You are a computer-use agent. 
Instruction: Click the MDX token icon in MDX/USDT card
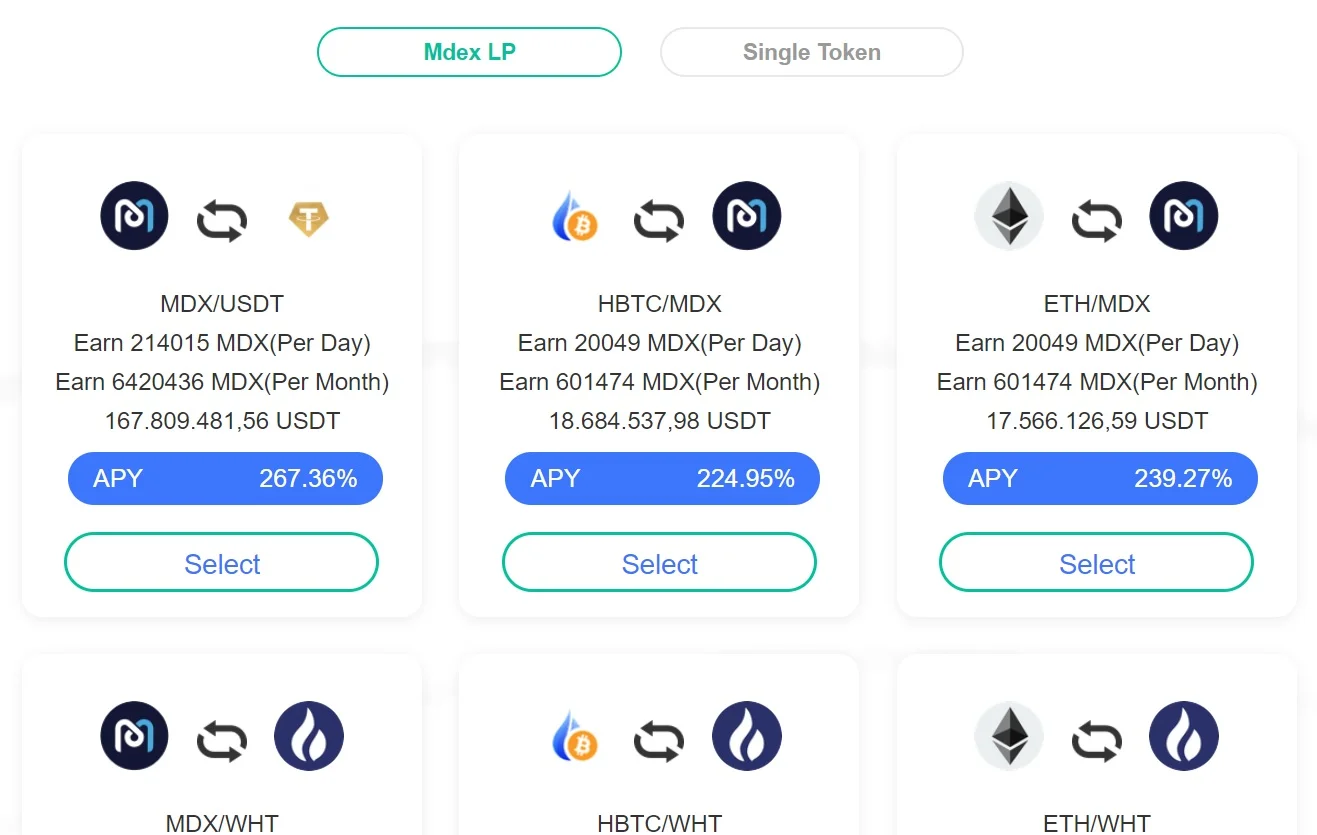point(135,216)
